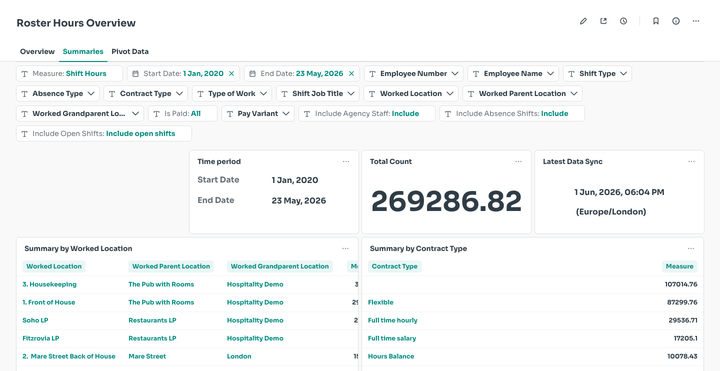The width and height of the screenshot is (720, 371).
Task: Click calendar icon in Start Date filter
Action: [x=135, y=73]
